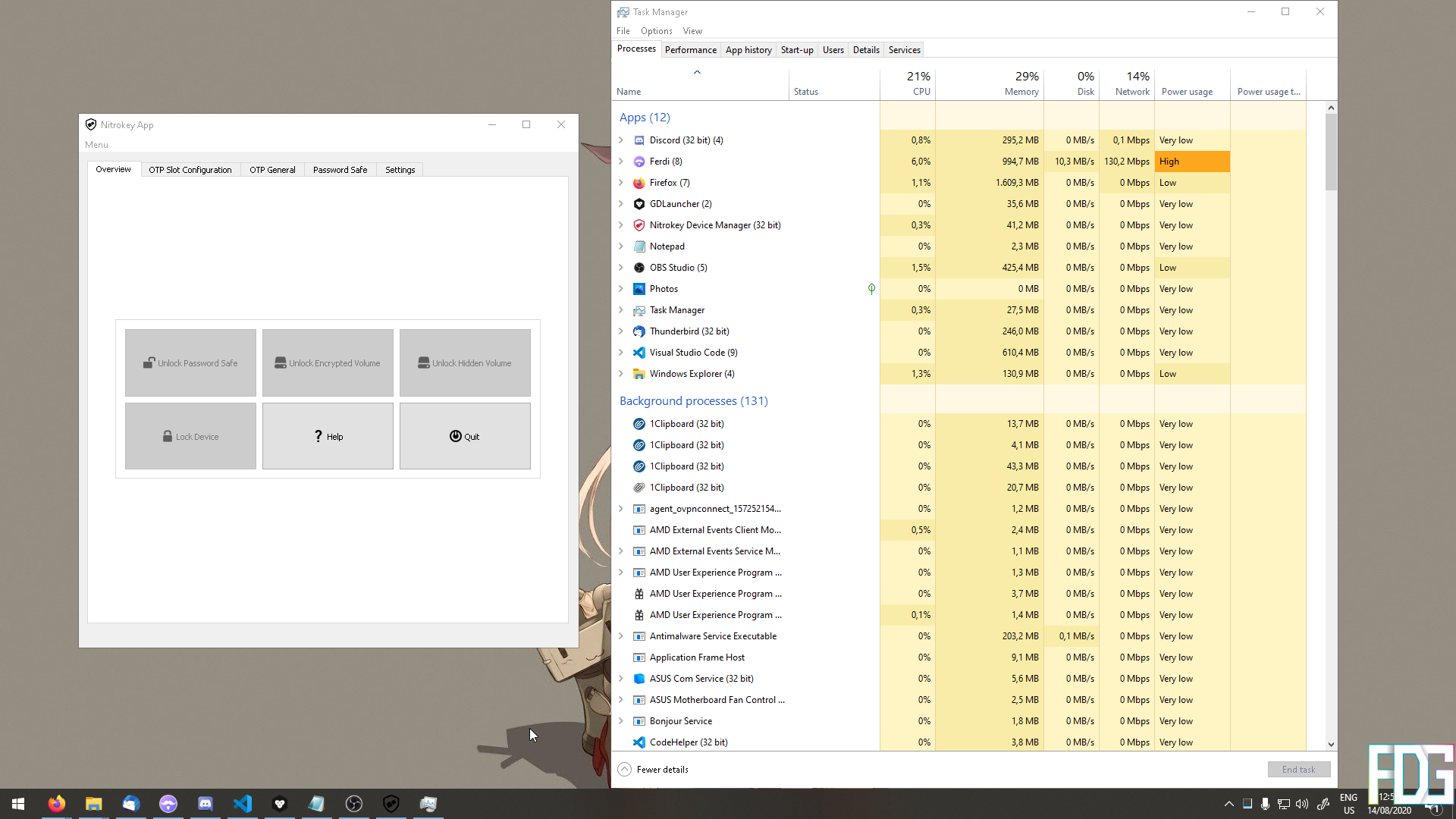Sort by the Network column header
Image resolution: width=1456 pixels, height=819 pixels.
[x=1127, y=83]
